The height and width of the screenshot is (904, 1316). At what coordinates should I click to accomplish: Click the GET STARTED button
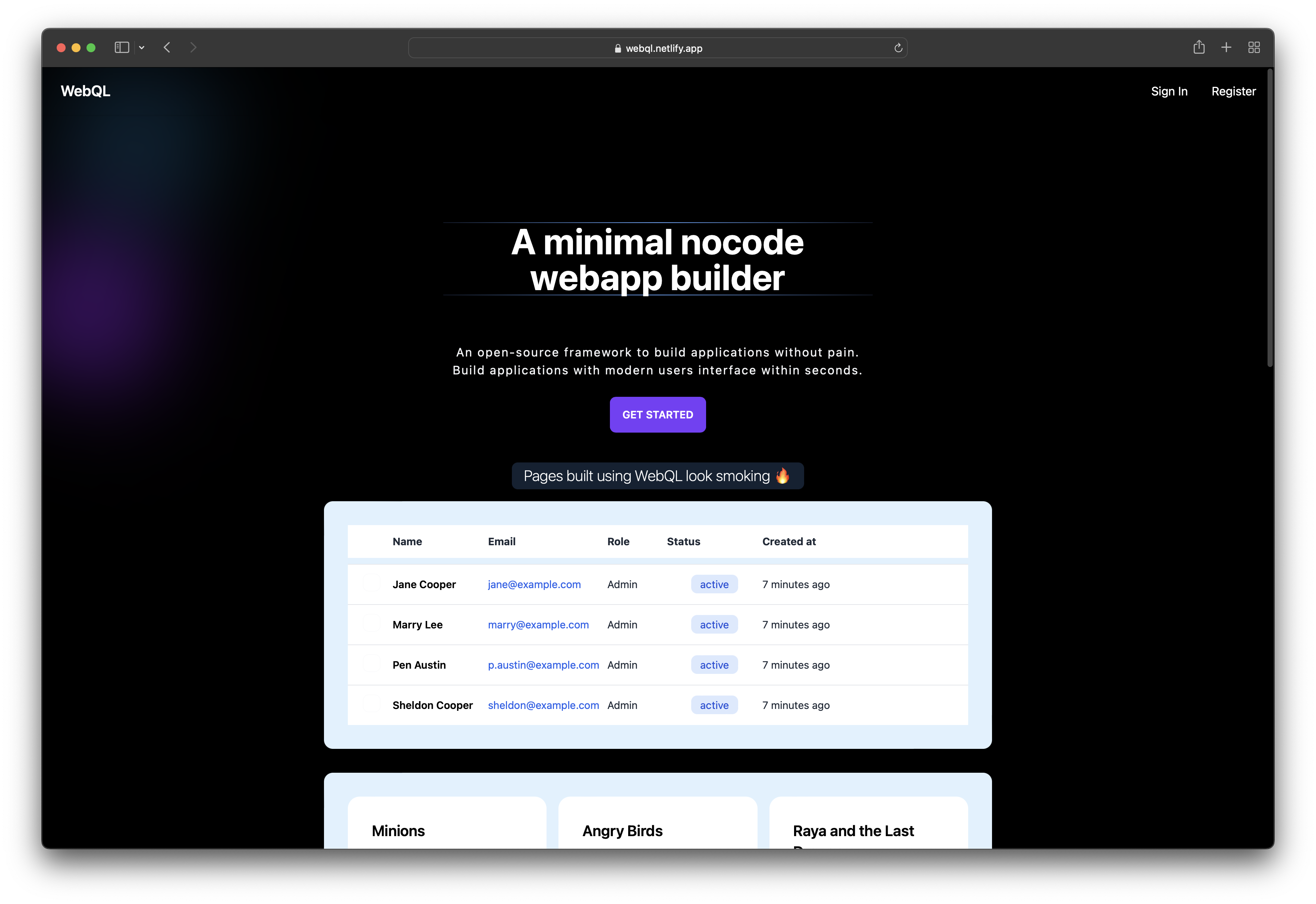[658, 414]
